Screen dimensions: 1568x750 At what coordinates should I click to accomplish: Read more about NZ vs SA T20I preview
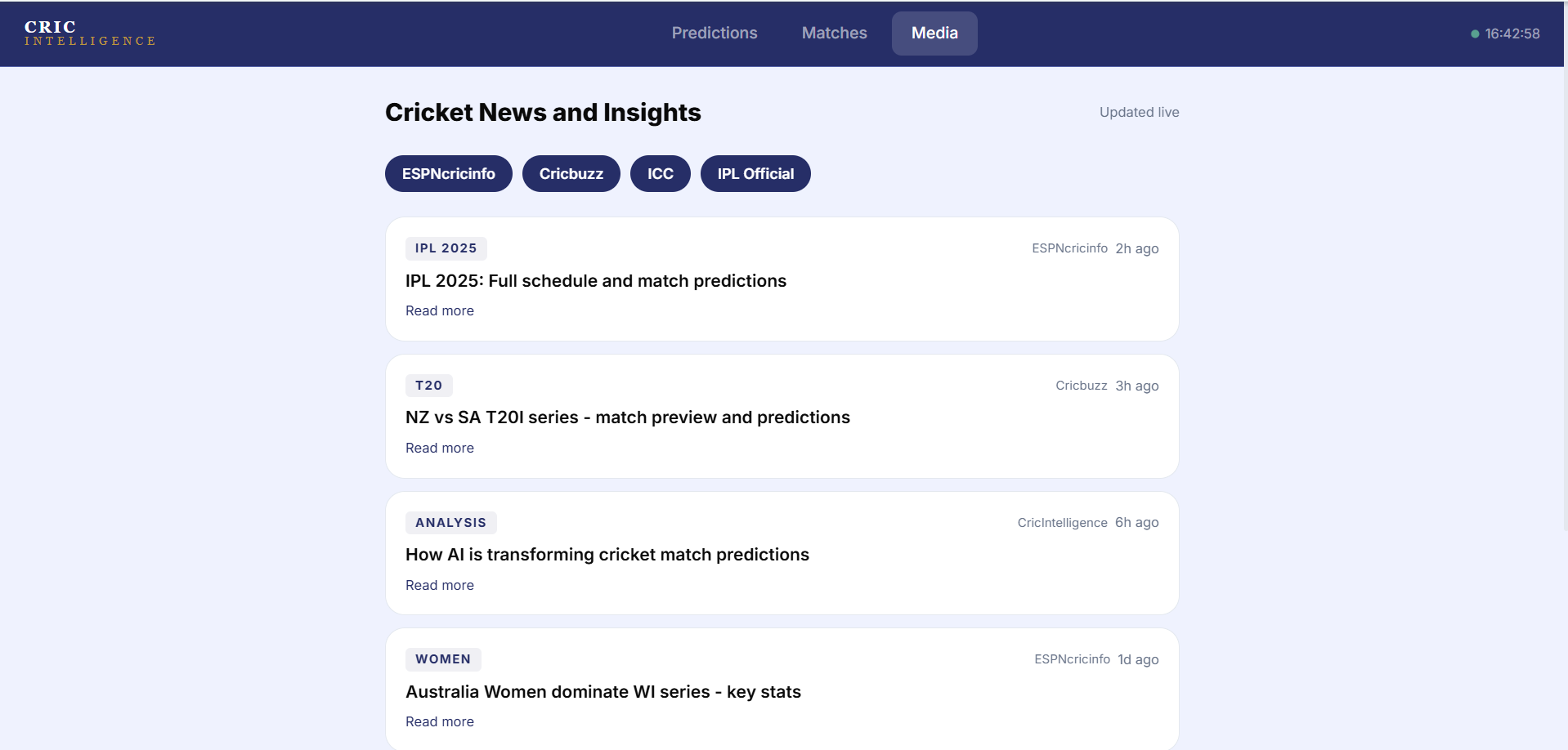(x=439, y=448)
